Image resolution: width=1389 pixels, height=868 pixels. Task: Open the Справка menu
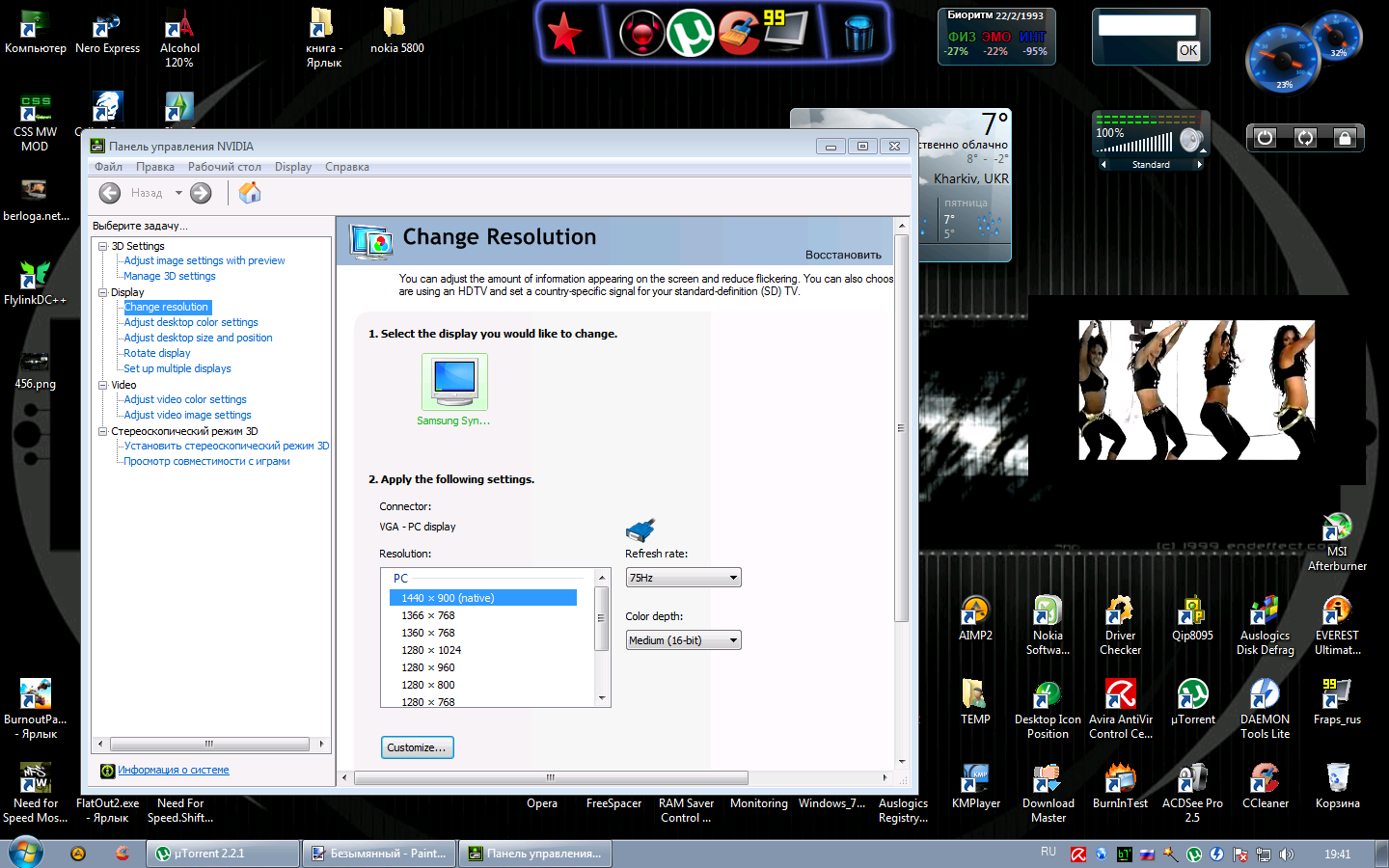346,167
